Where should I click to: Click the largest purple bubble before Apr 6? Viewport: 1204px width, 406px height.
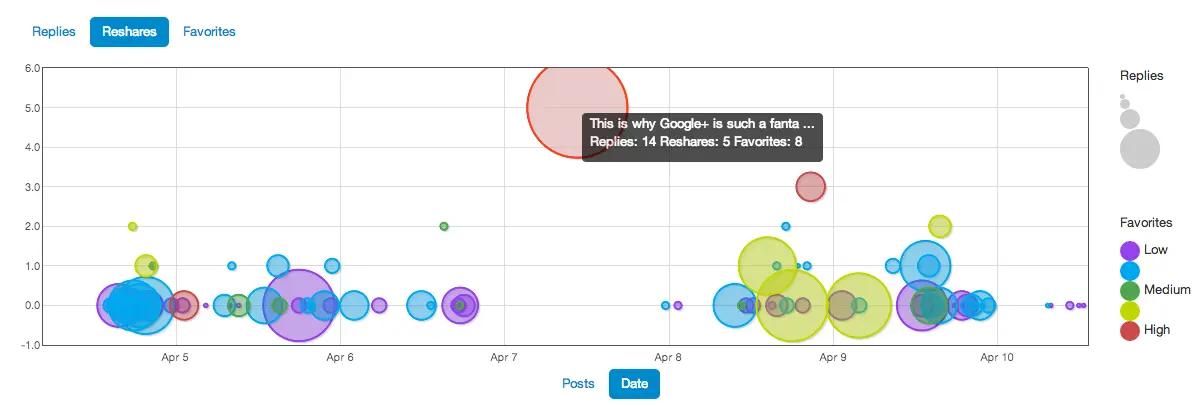coord(298,305)
